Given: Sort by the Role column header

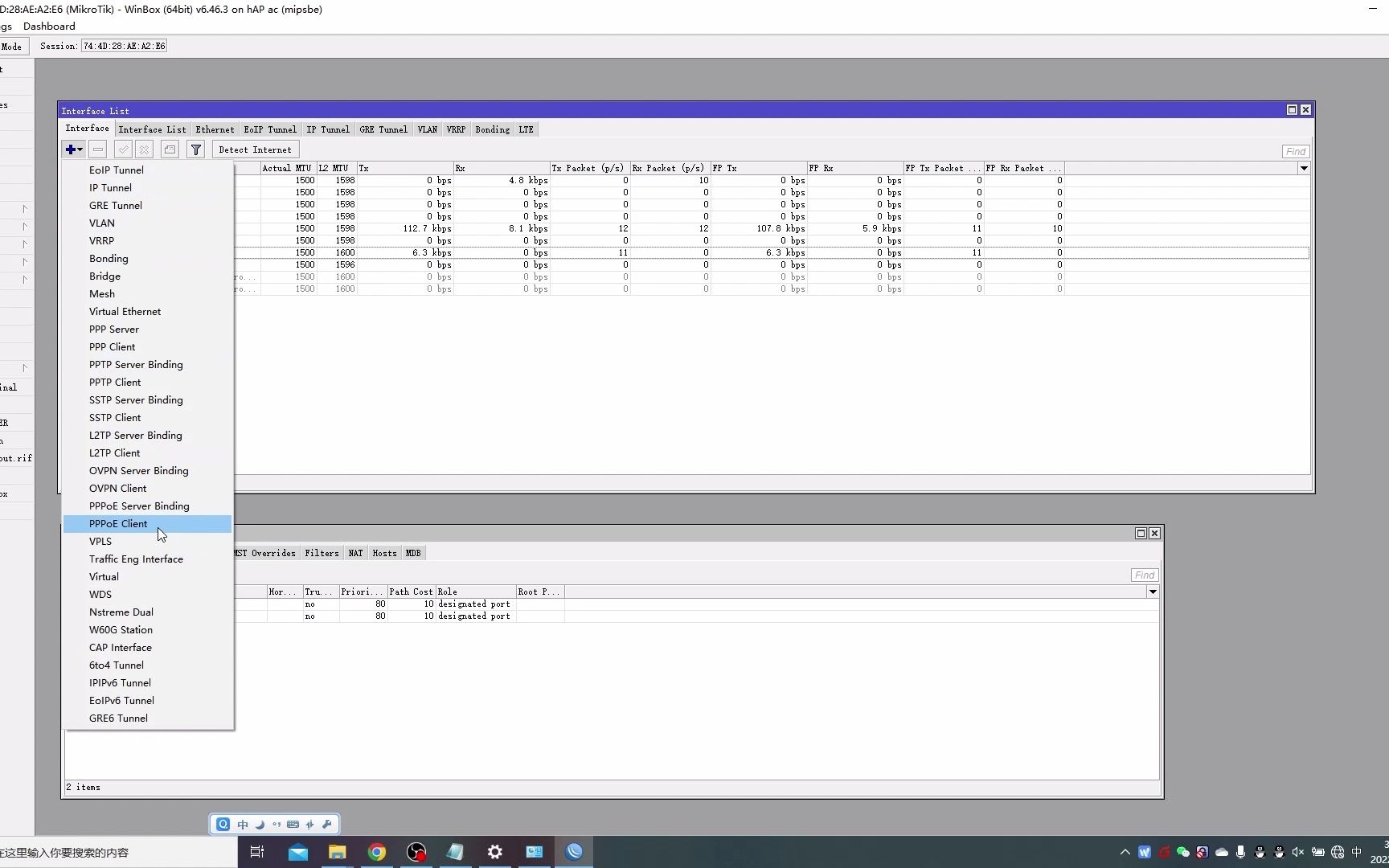Looking at the screenshot, I should pyautogui.click(x=475, y=592).
